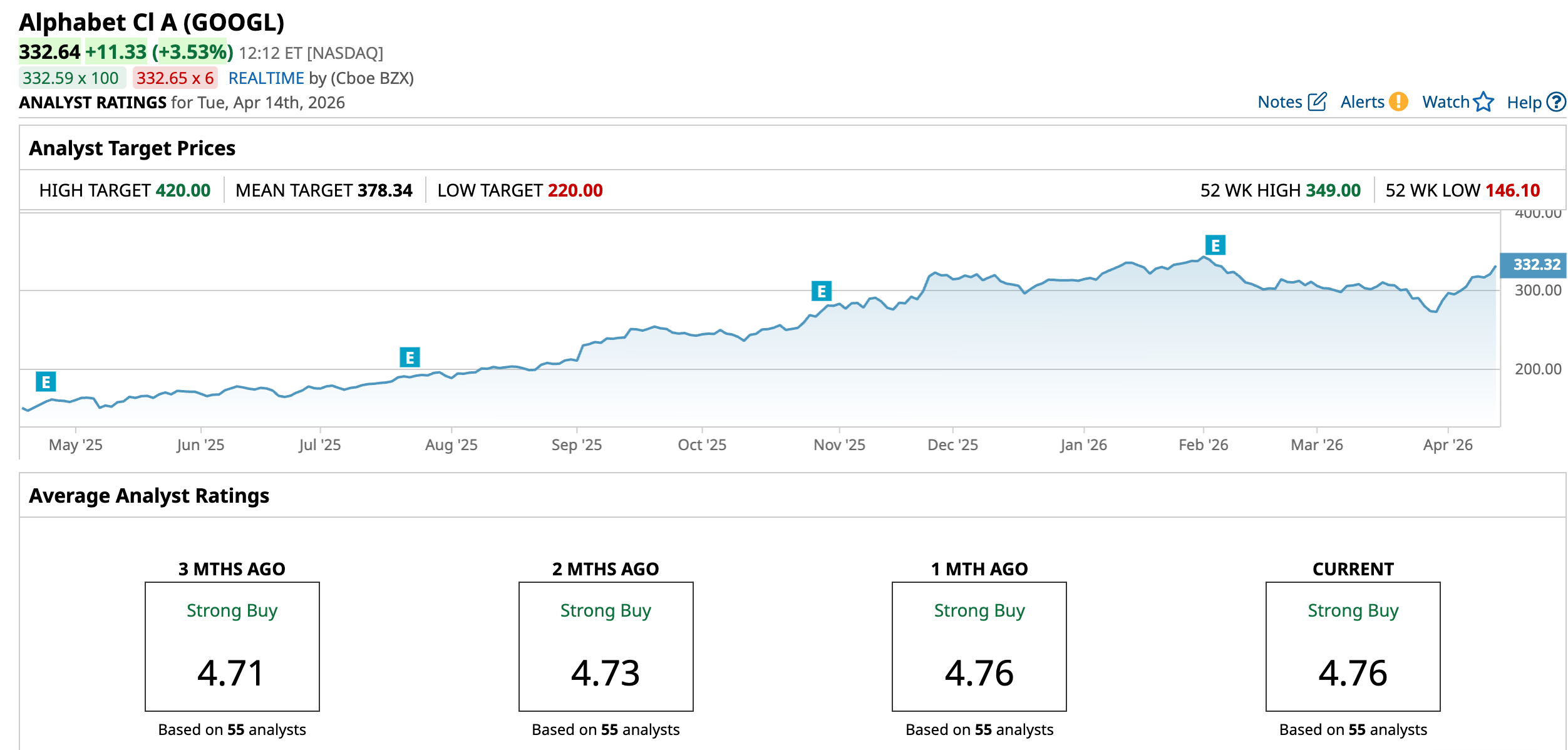Image resolution: width=1568 pixels, height=750 pixels.
Task: Click the Notes link text
Action: (1279, 102)
